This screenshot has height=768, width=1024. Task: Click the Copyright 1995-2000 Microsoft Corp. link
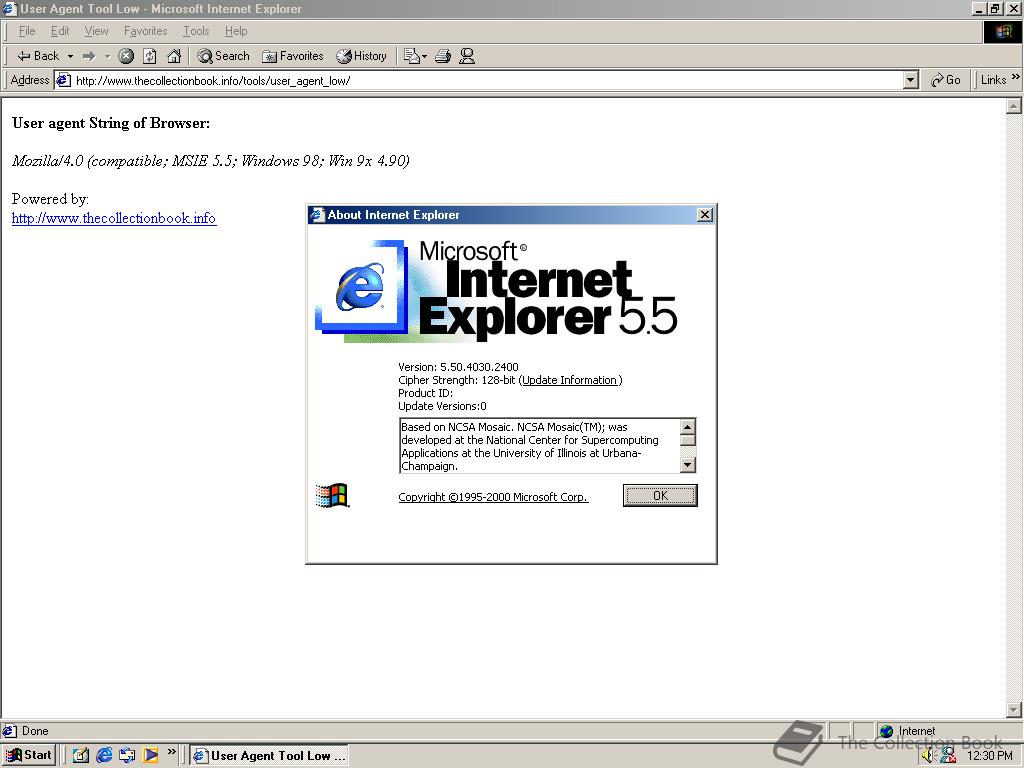point(493,497)
